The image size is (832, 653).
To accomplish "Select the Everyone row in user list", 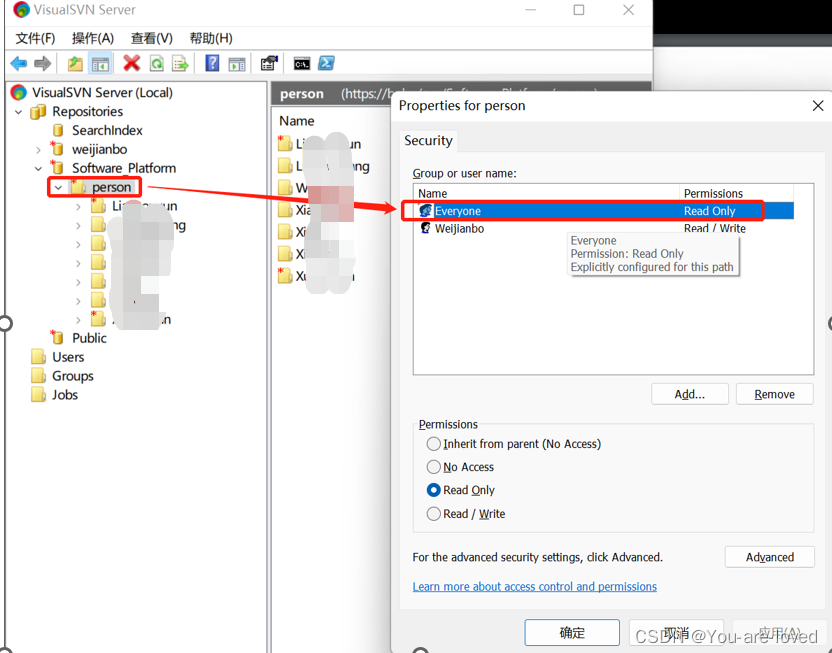I will pyautogui.click(x=604, y=211).
